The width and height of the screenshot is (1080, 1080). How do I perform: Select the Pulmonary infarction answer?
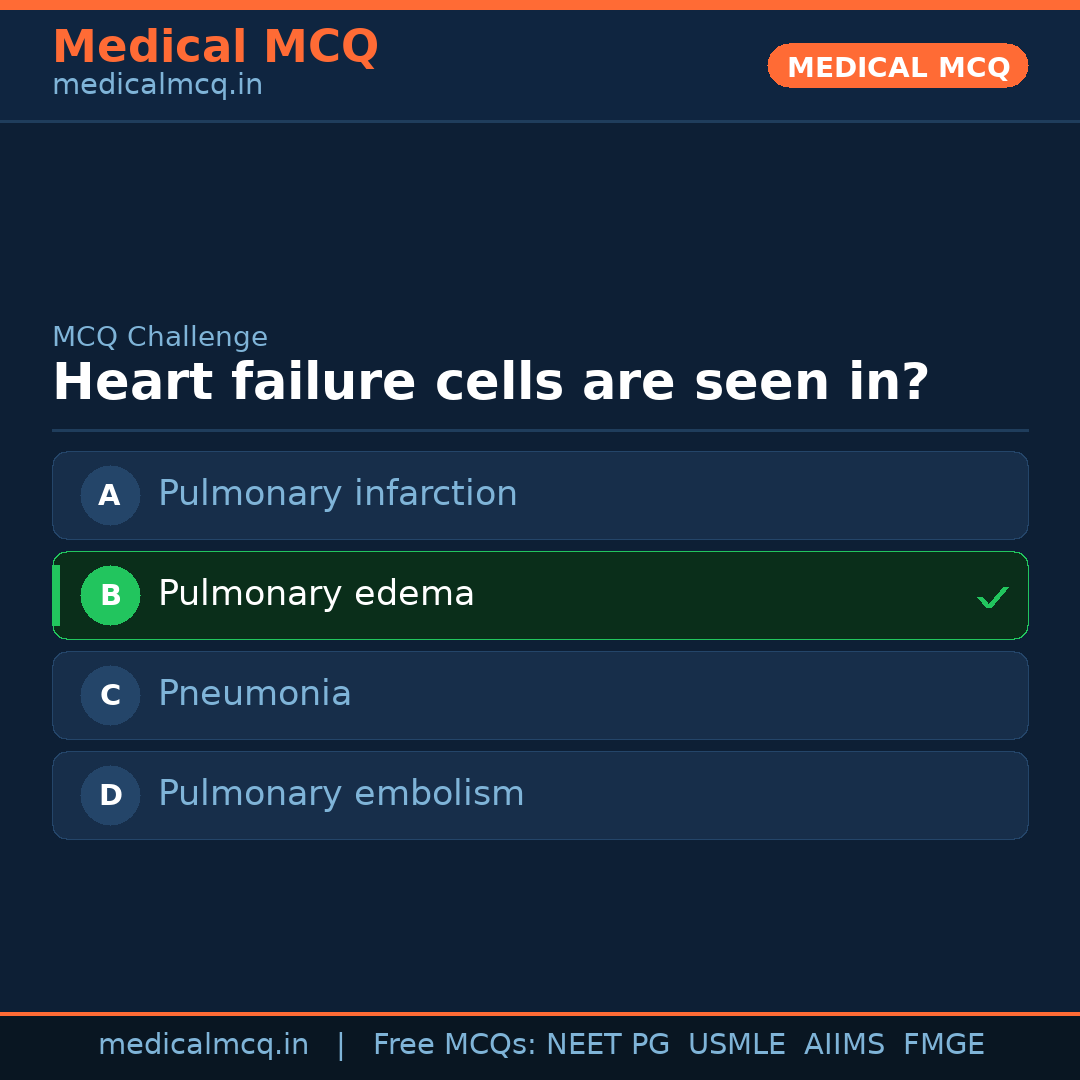[x=338, y=494]
